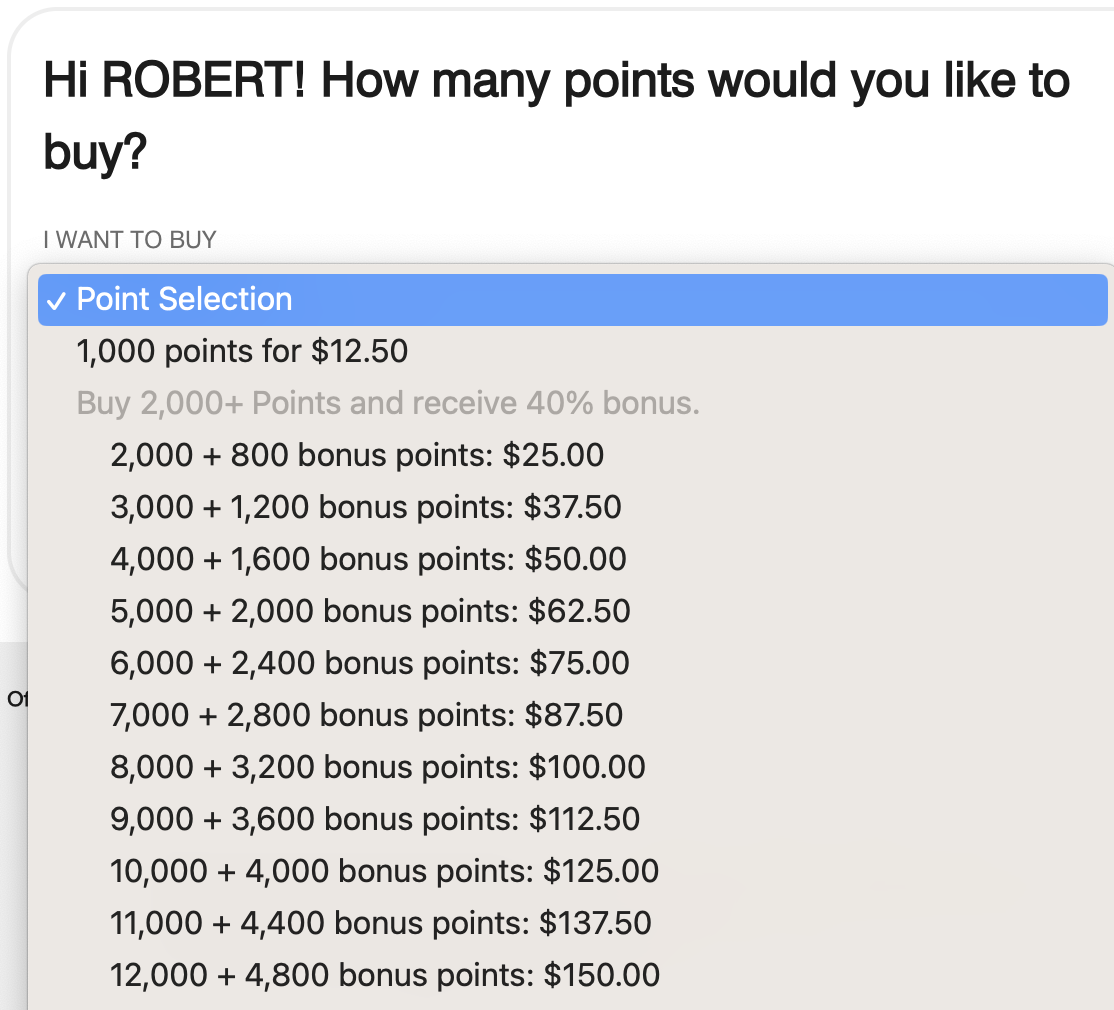Pick the 9,000 points $112.50 option

pyautogui.click(x=375, y=820)
